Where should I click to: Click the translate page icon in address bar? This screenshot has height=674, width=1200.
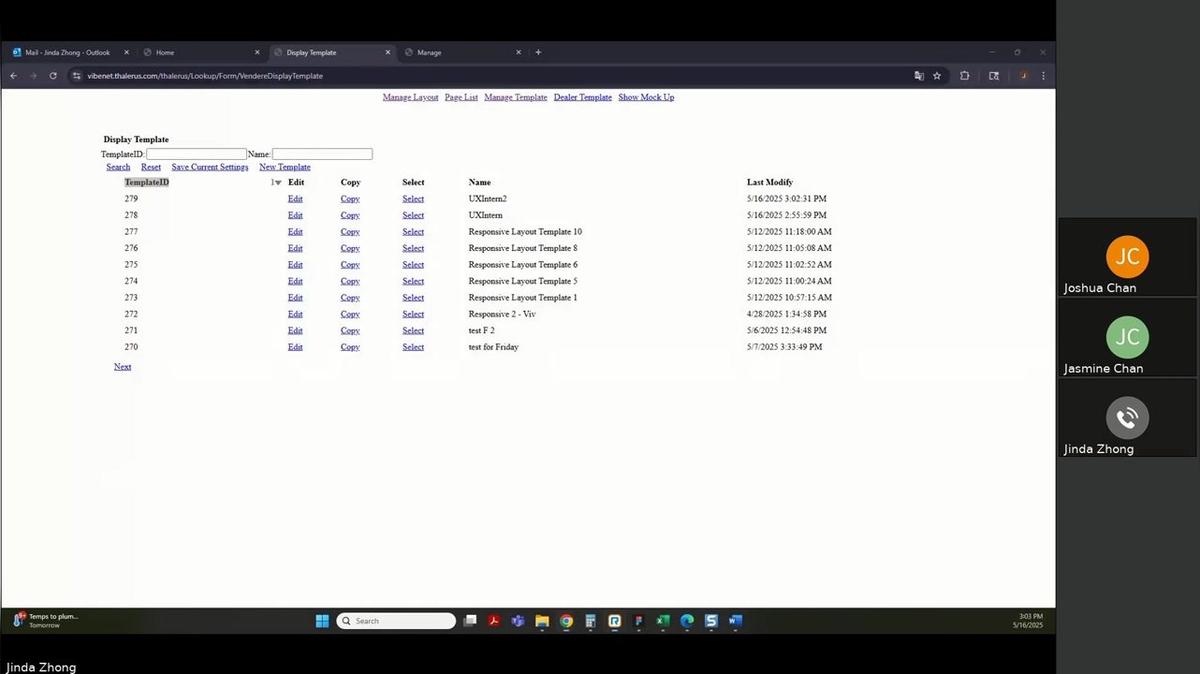(919, 75)
